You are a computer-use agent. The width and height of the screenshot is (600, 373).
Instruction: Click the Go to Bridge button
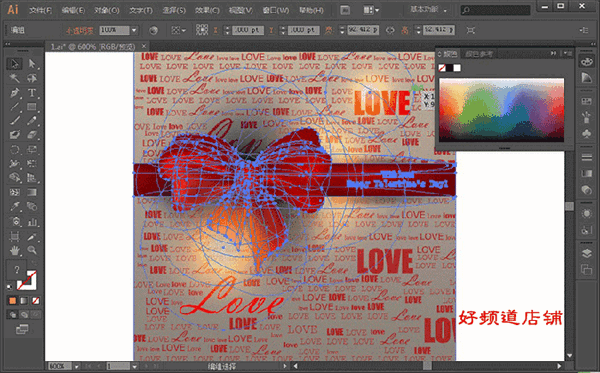coord(345,10)
